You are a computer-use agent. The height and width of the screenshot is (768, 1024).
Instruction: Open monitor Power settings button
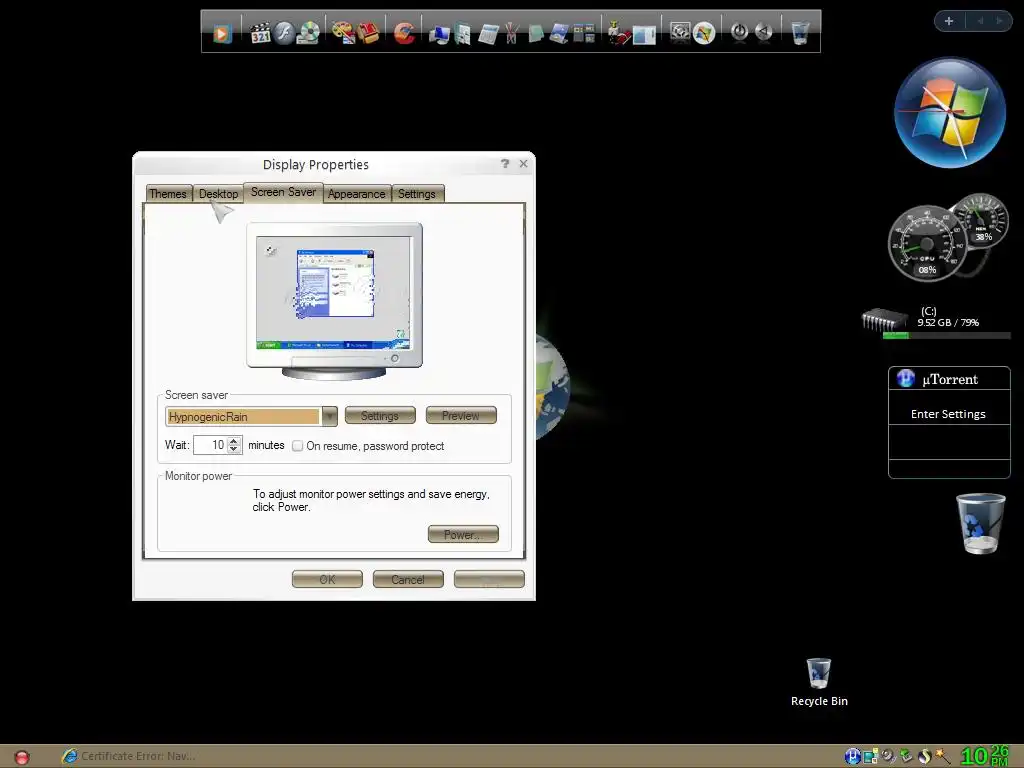[x=463, y=534]
